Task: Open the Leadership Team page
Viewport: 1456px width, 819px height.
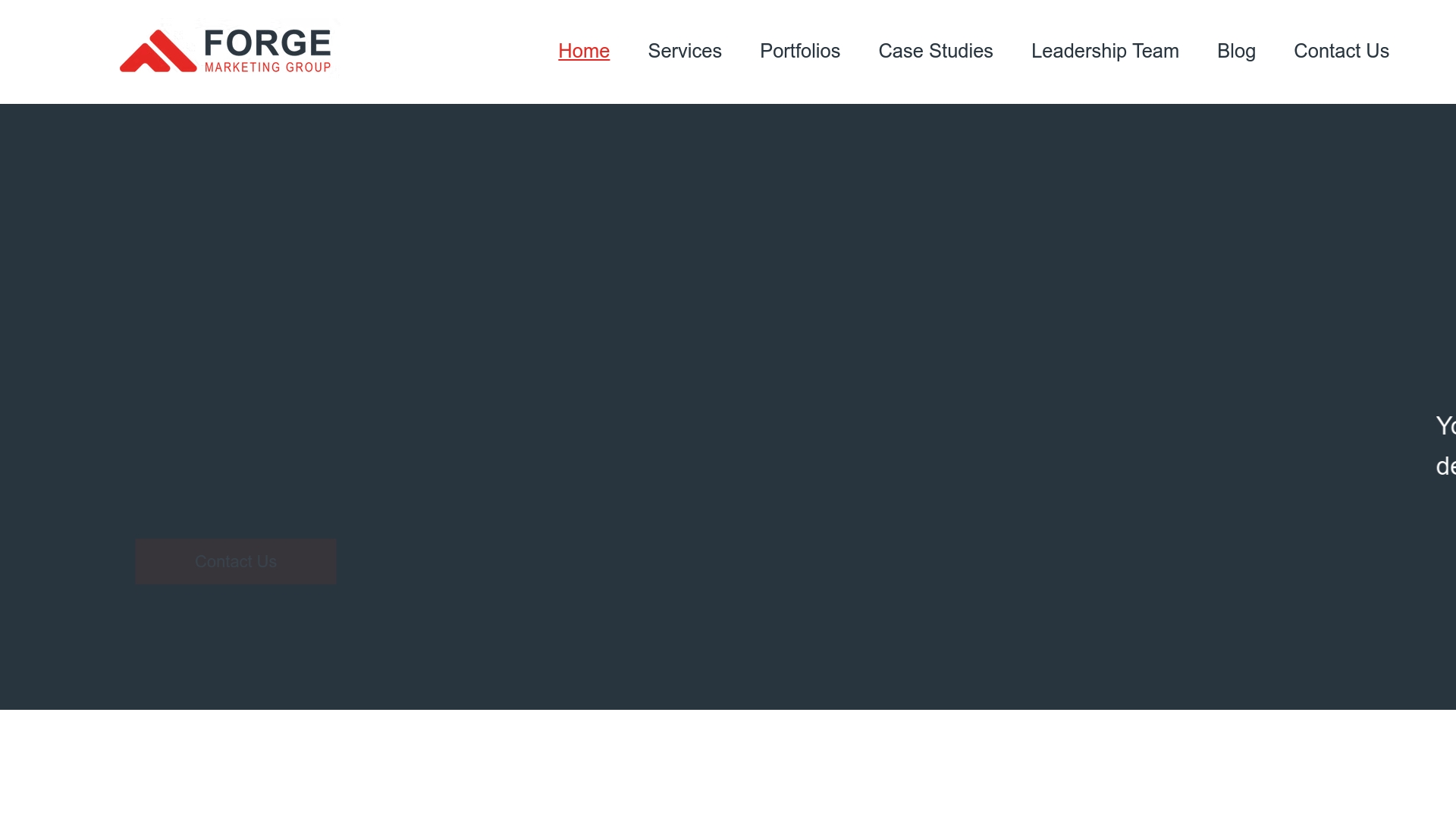Action: [1104, 51]
